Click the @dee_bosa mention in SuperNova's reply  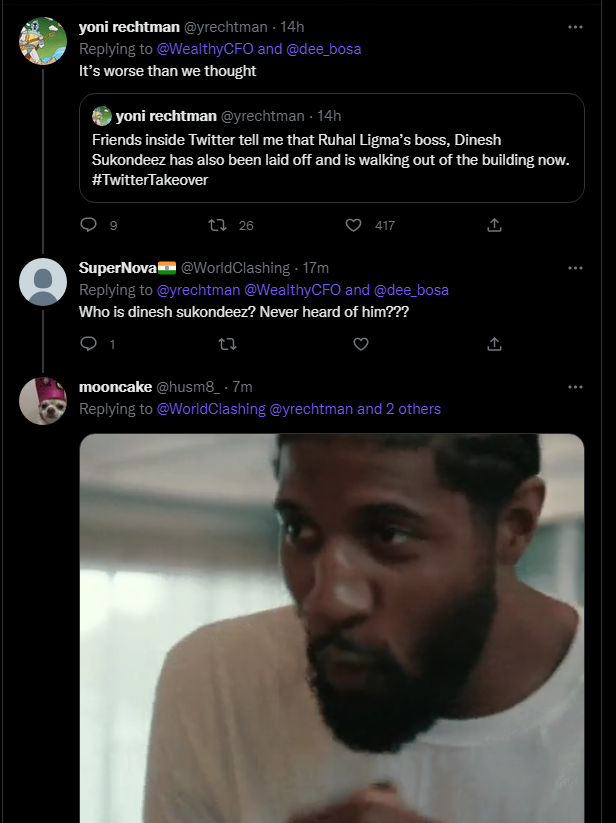(x=411, y=290)
